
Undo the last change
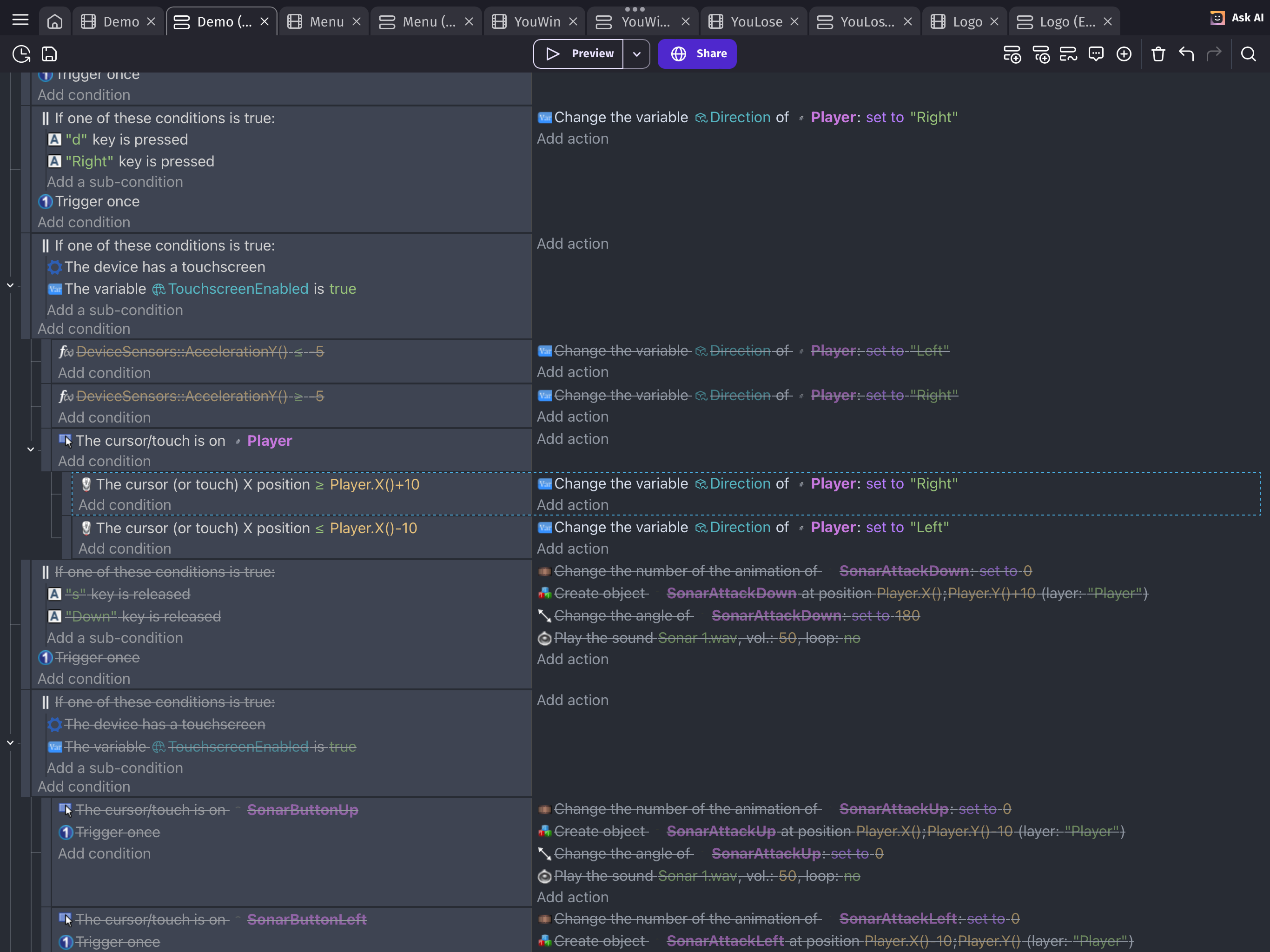pyautogui.click(x=1186, y=54)
